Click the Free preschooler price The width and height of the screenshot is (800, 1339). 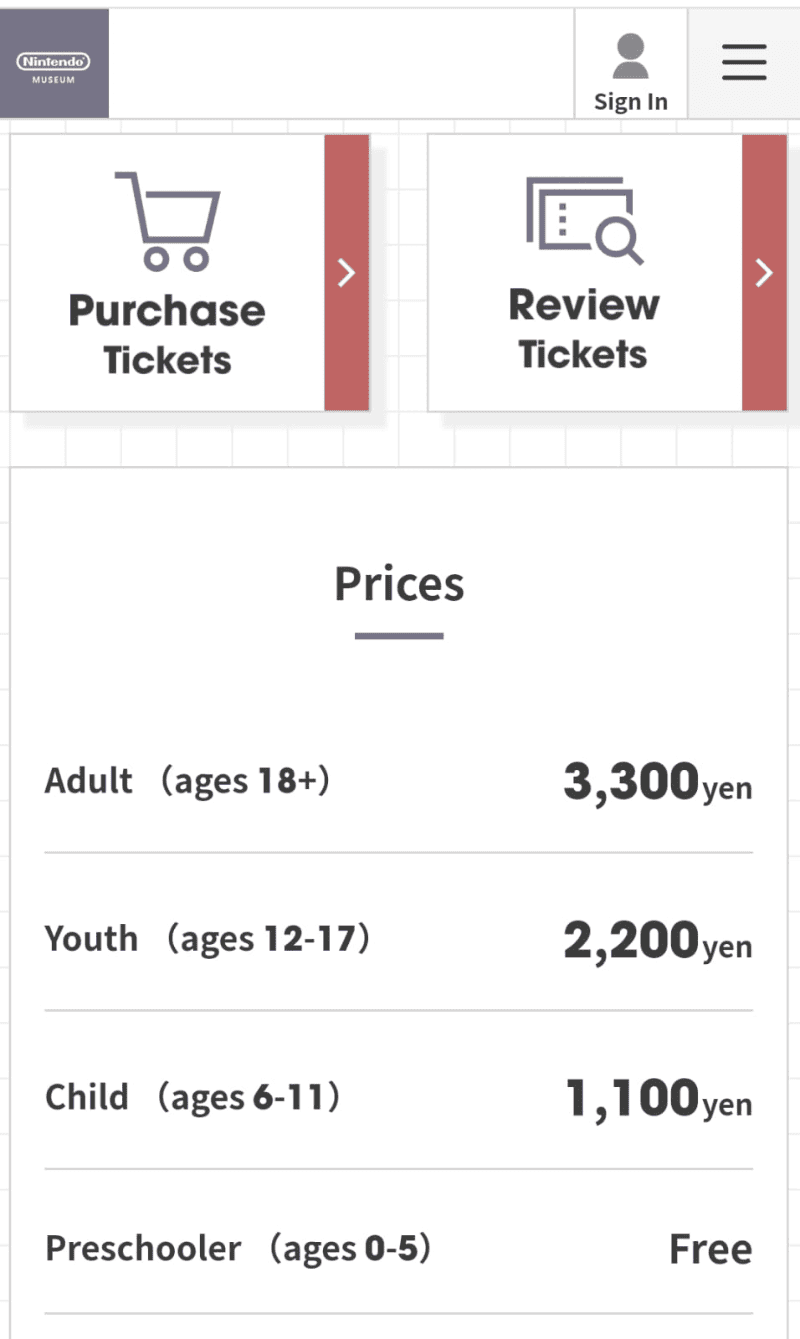point(710,1250)
